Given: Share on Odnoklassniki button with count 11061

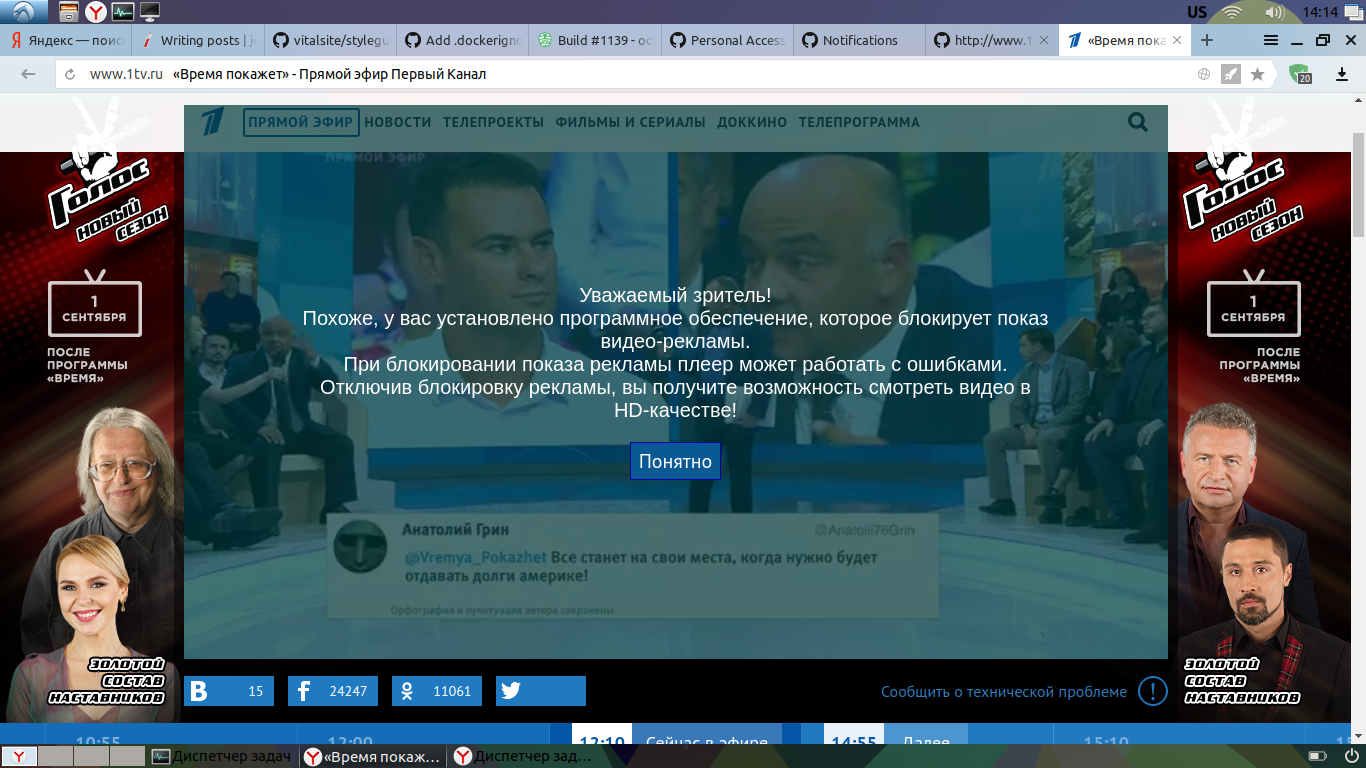Looking at the screenshot, I should [x=437, y=691].
